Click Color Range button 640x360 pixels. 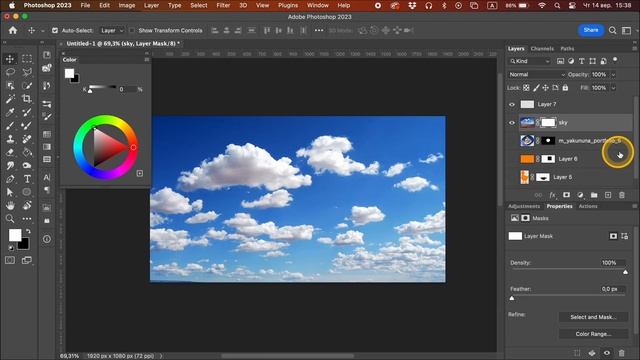click(593, 333)
